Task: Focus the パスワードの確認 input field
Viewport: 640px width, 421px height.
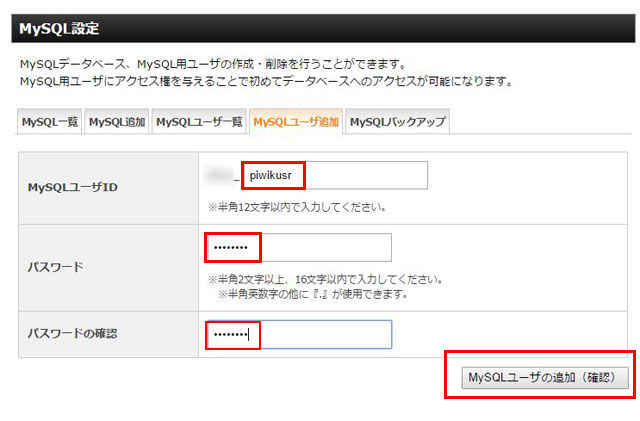Action: [298, 334]
